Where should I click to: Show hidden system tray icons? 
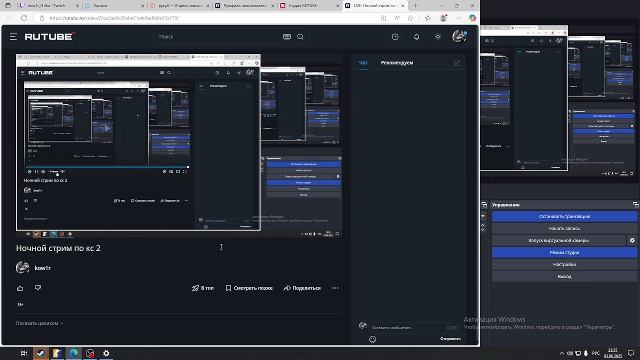(x=562, y=353)
